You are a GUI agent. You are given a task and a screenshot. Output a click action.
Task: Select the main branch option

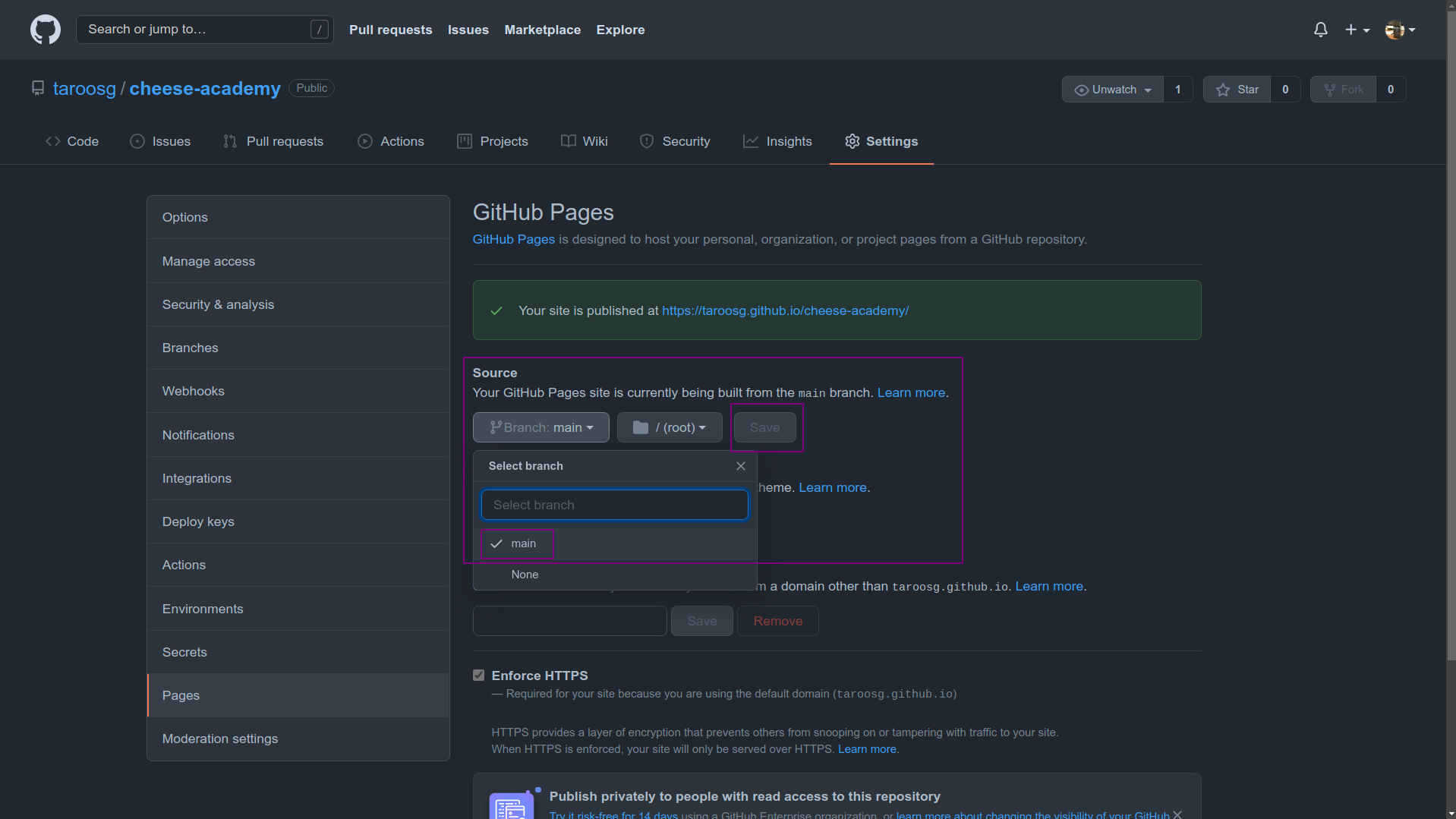coord(615,543)
